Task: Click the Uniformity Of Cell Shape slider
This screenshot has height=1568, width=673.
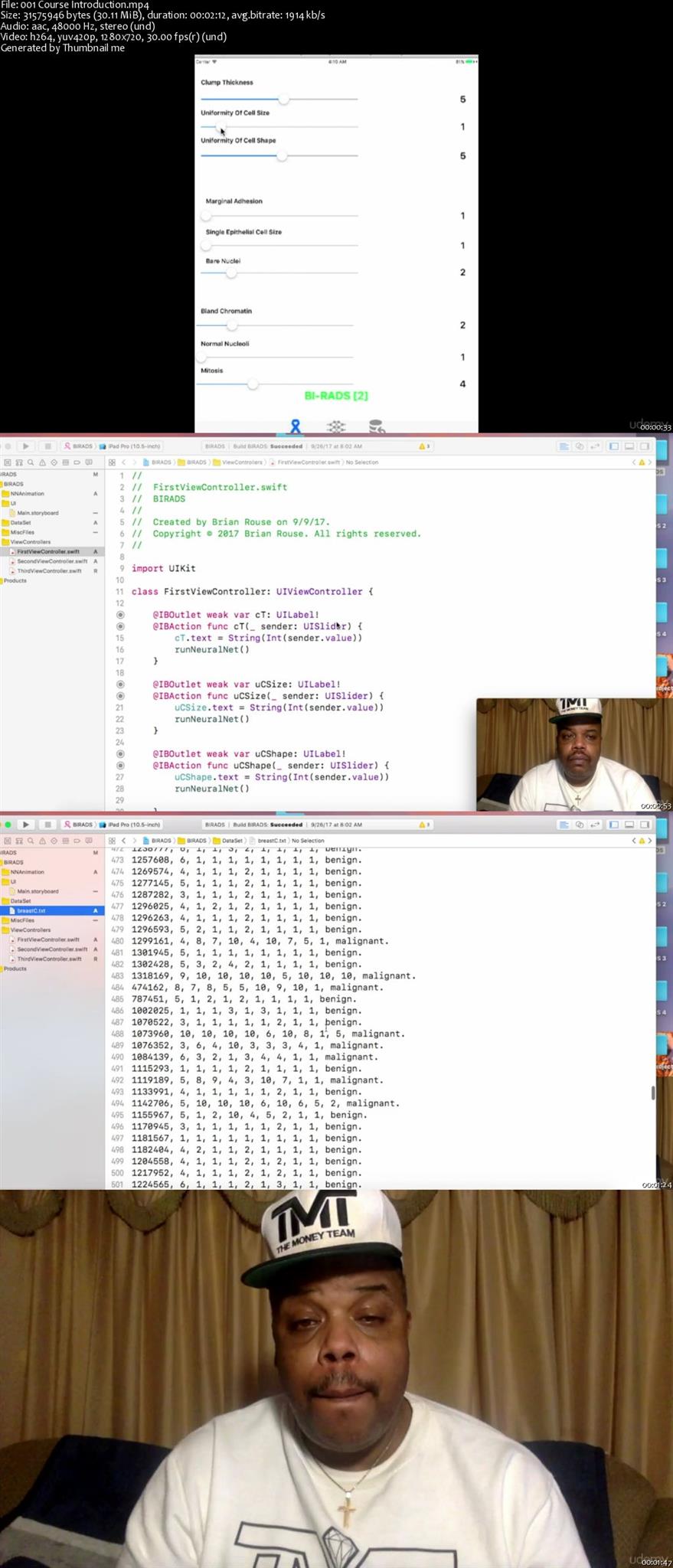Action: click(x=279, y=155)
